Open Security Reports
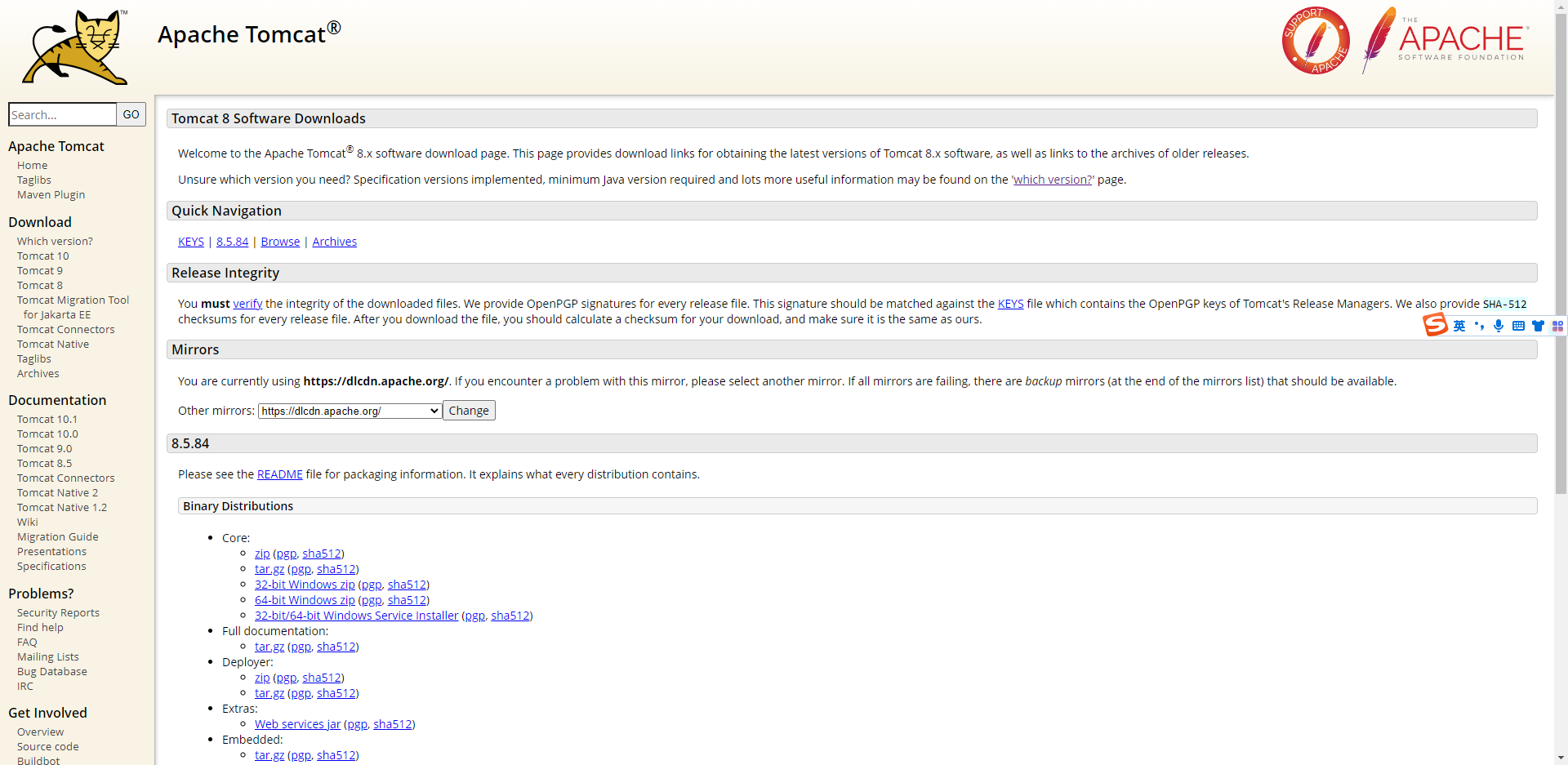Screen dimensions: 1568x765 [59, 612]
